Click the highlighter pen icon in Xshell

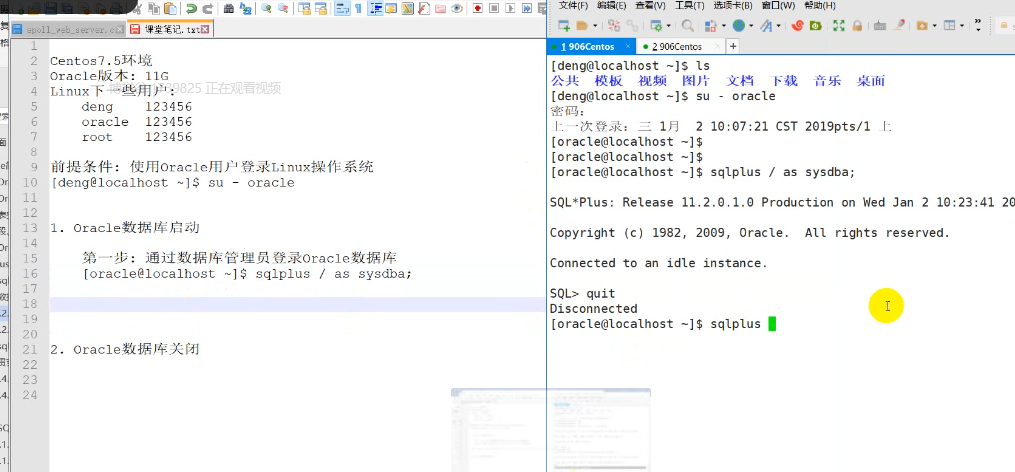[898, 26]
